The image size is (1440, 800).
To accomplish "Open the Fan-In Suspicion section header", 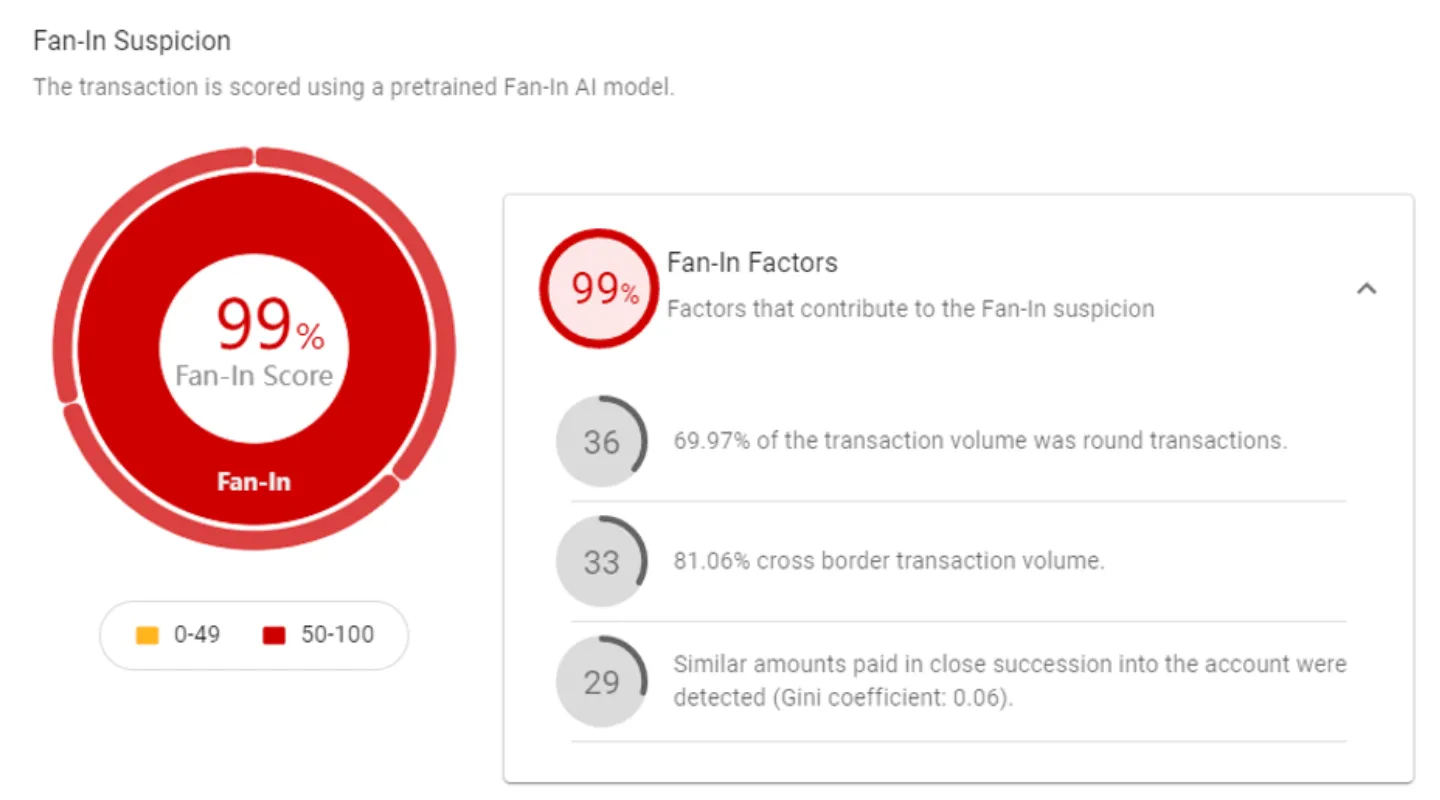I will tap(131, 40).
